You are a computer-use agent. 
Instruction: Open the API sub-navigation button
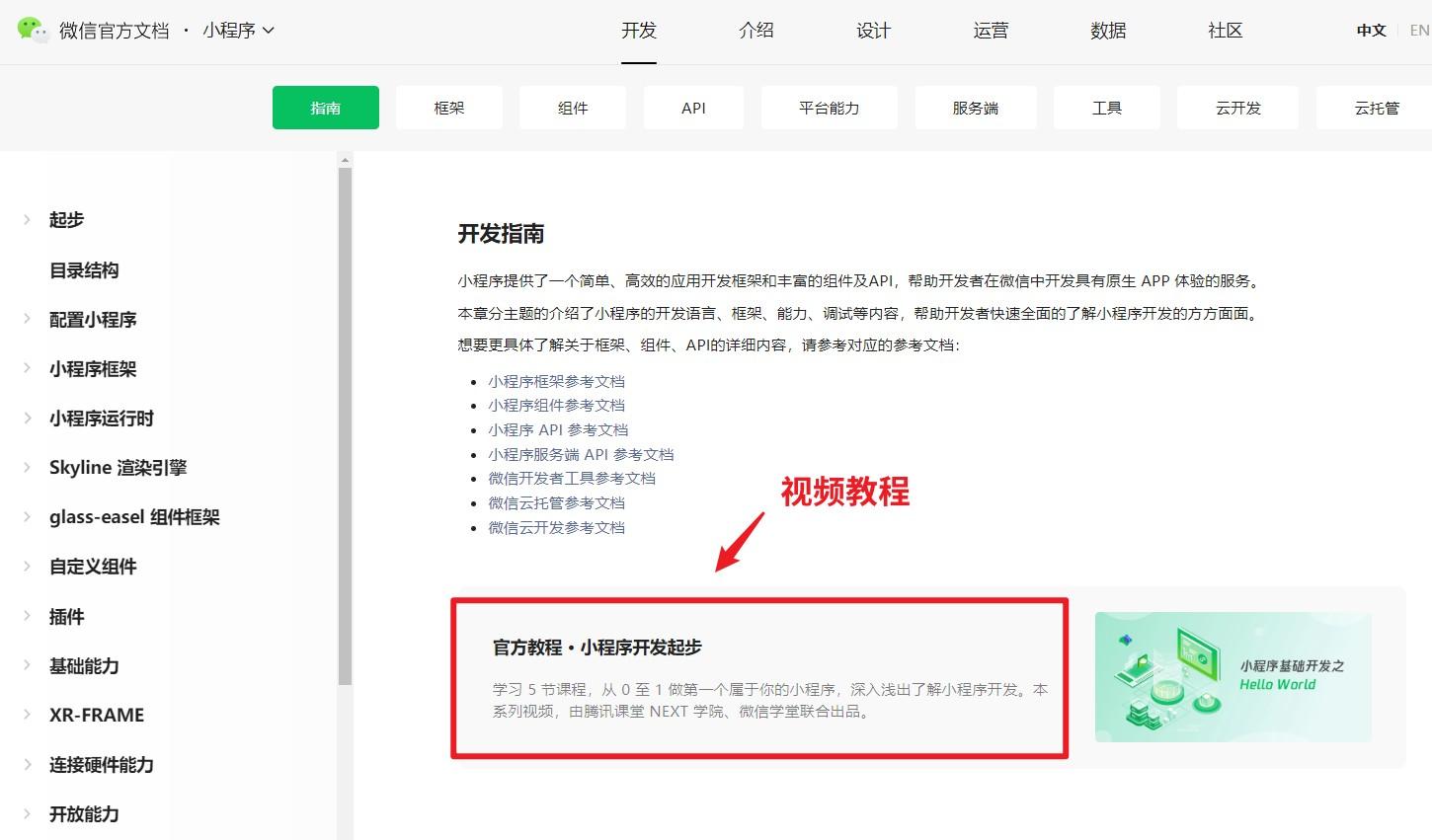click(693, 108)
